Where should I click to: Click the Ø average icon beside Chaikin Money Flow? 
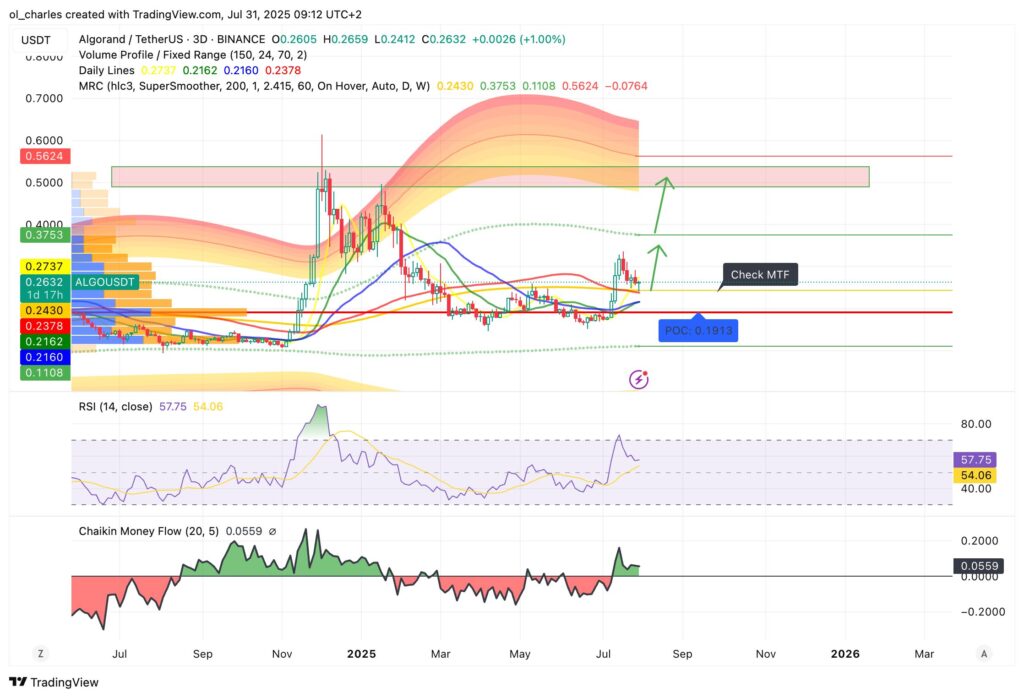coord(271,531)
